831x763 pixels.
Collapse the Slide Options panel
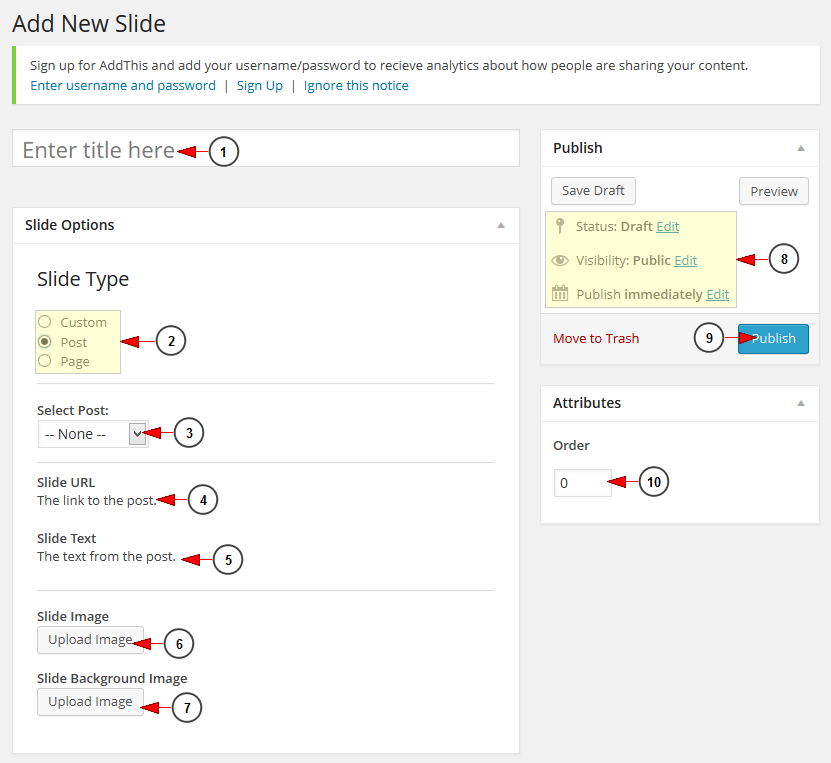click(x=501, y=225)
